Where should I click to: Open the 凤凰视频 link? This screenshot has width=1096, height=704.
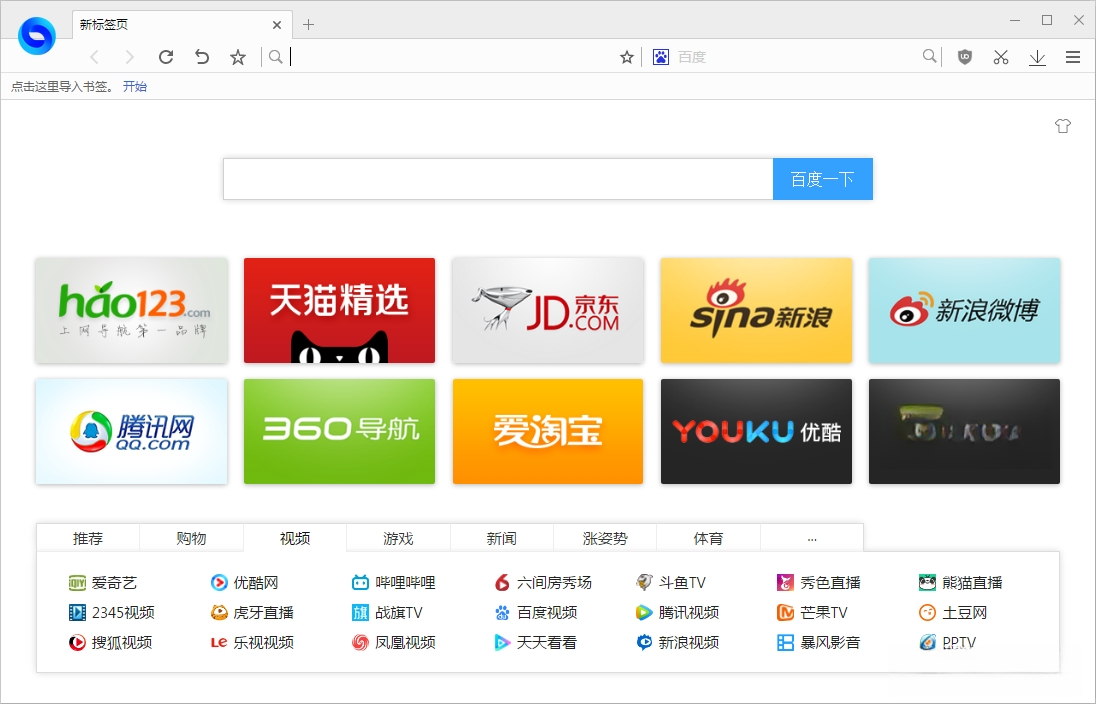pyautogui.click(x=394, y=642)
